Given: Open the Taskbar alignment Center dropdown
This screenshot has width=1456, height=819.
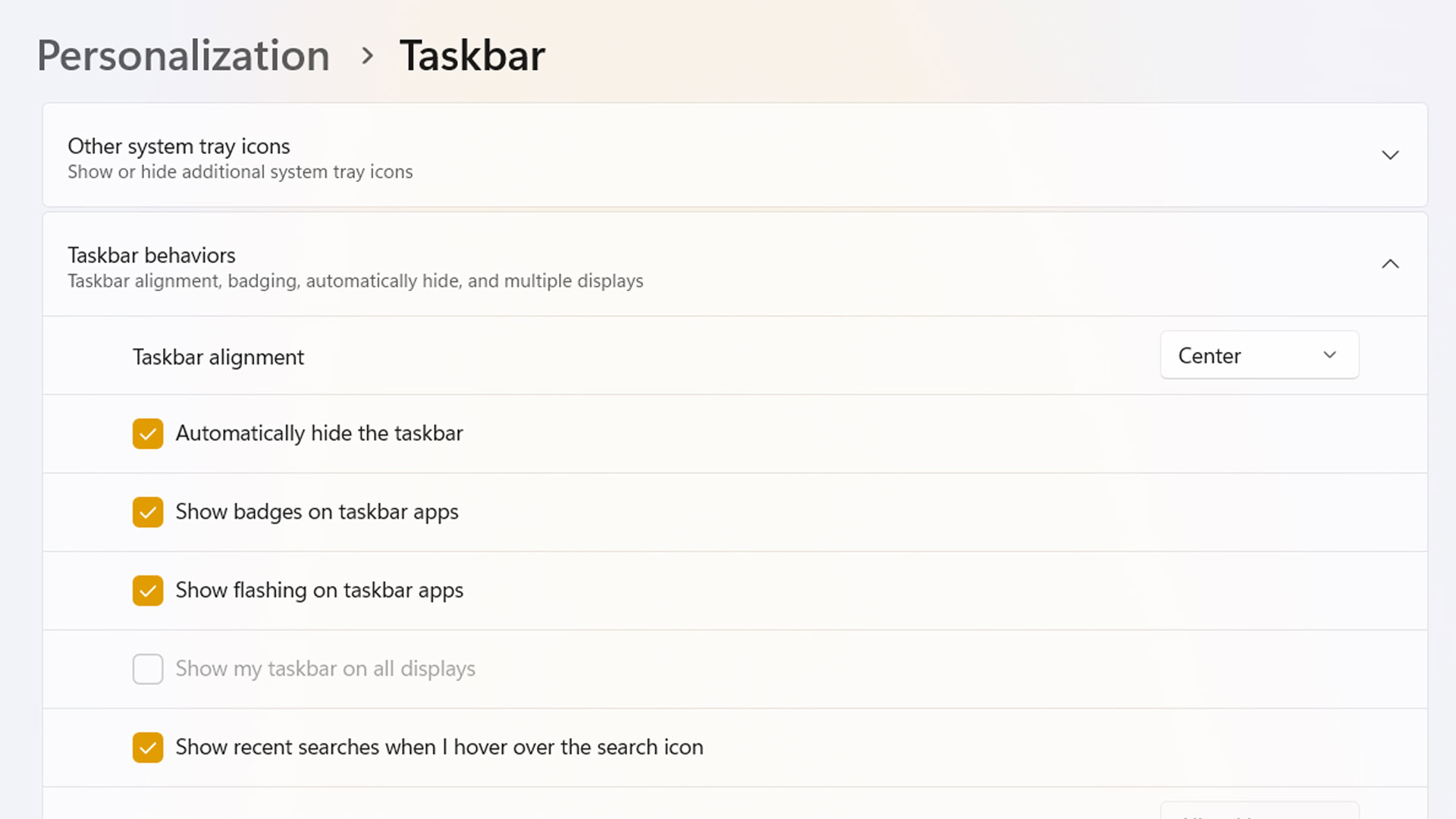Looking at the screenshot, I should 1259,356.
